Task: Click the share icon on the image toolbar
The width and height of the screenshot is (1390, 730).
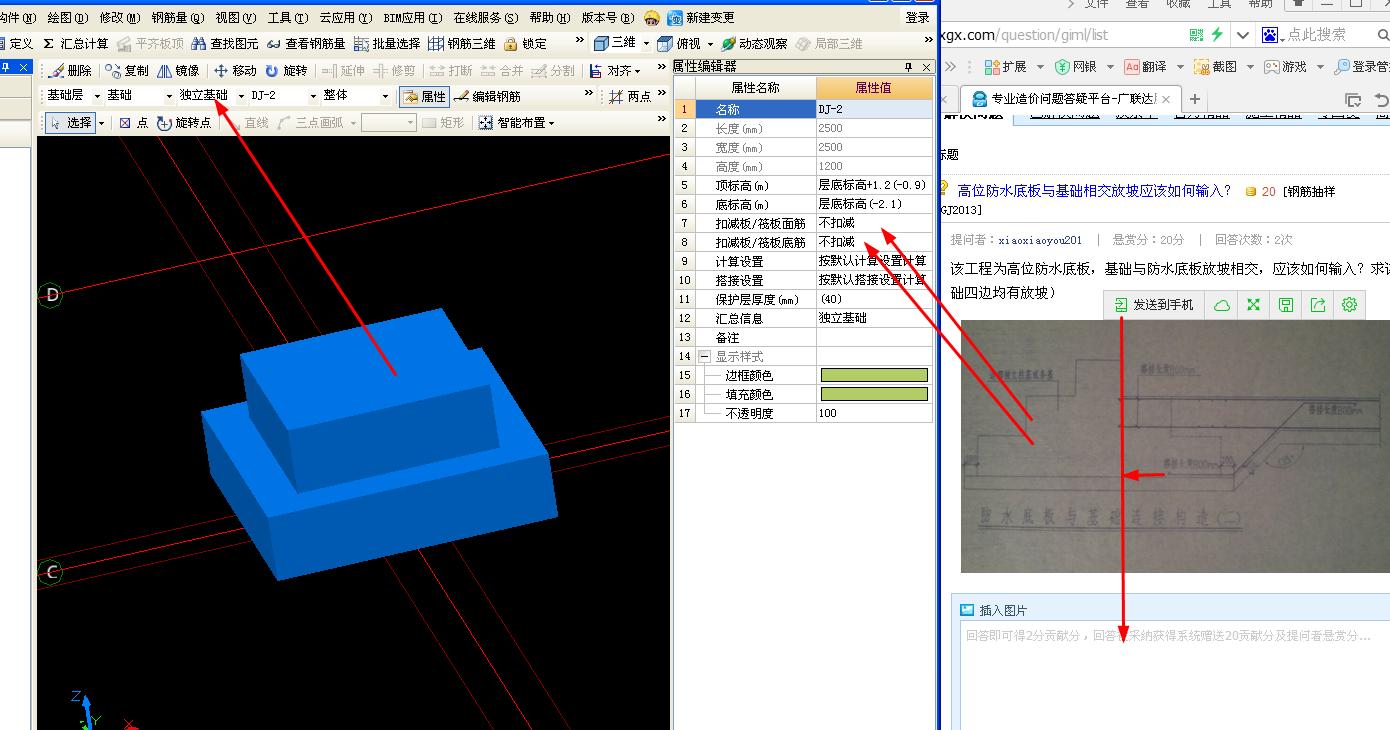Action: point(1317,305)
